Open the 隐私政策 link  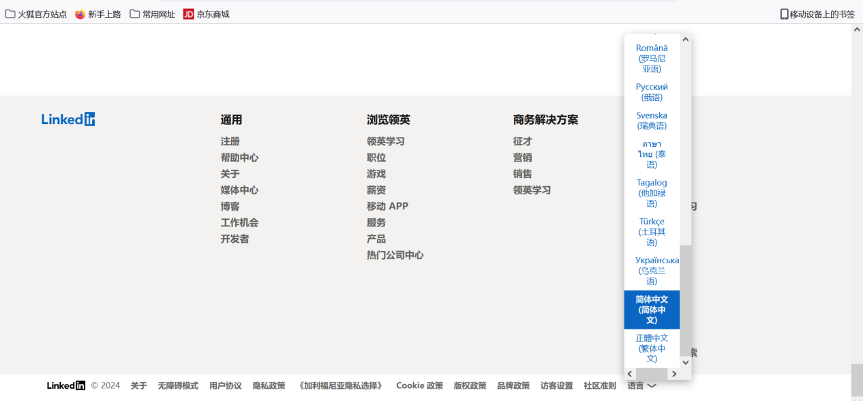tap(269, 385)
